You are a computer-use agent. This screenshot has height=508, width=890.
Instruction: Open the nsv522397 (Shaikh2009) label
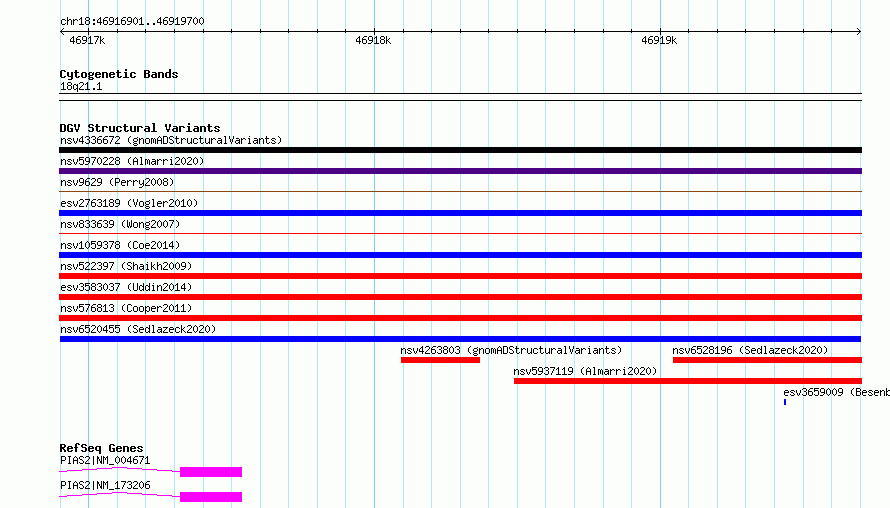[x=126, y=266]
